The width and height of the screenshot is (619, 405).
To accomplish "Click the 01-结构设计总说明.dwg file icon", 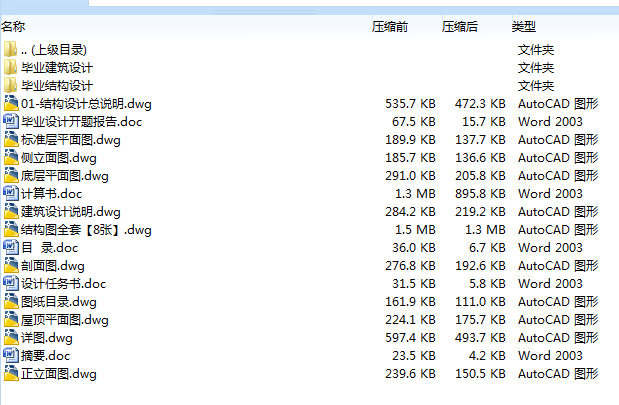I will click(11, 103).
